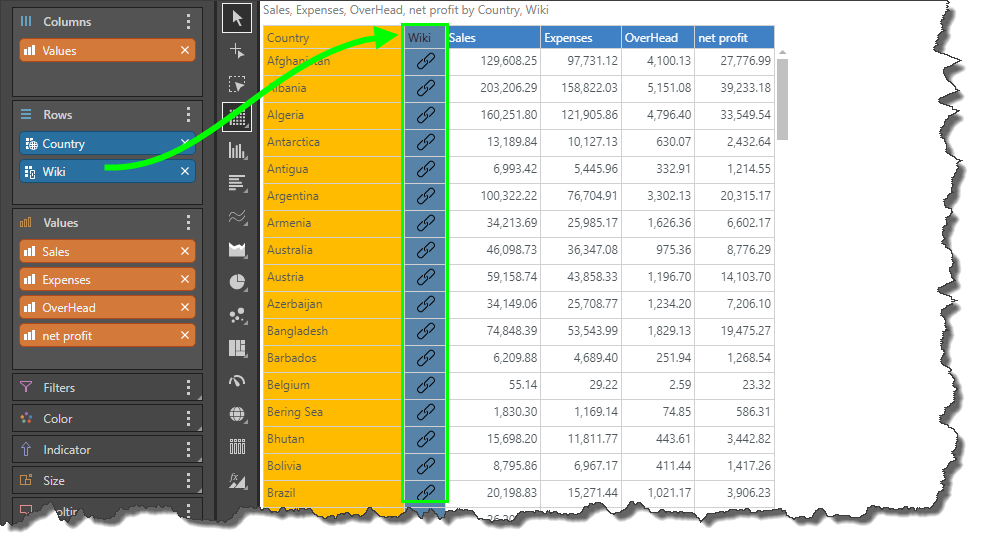Open Filters drop zone options menu

pyautogui.click(x=188, y=388)
